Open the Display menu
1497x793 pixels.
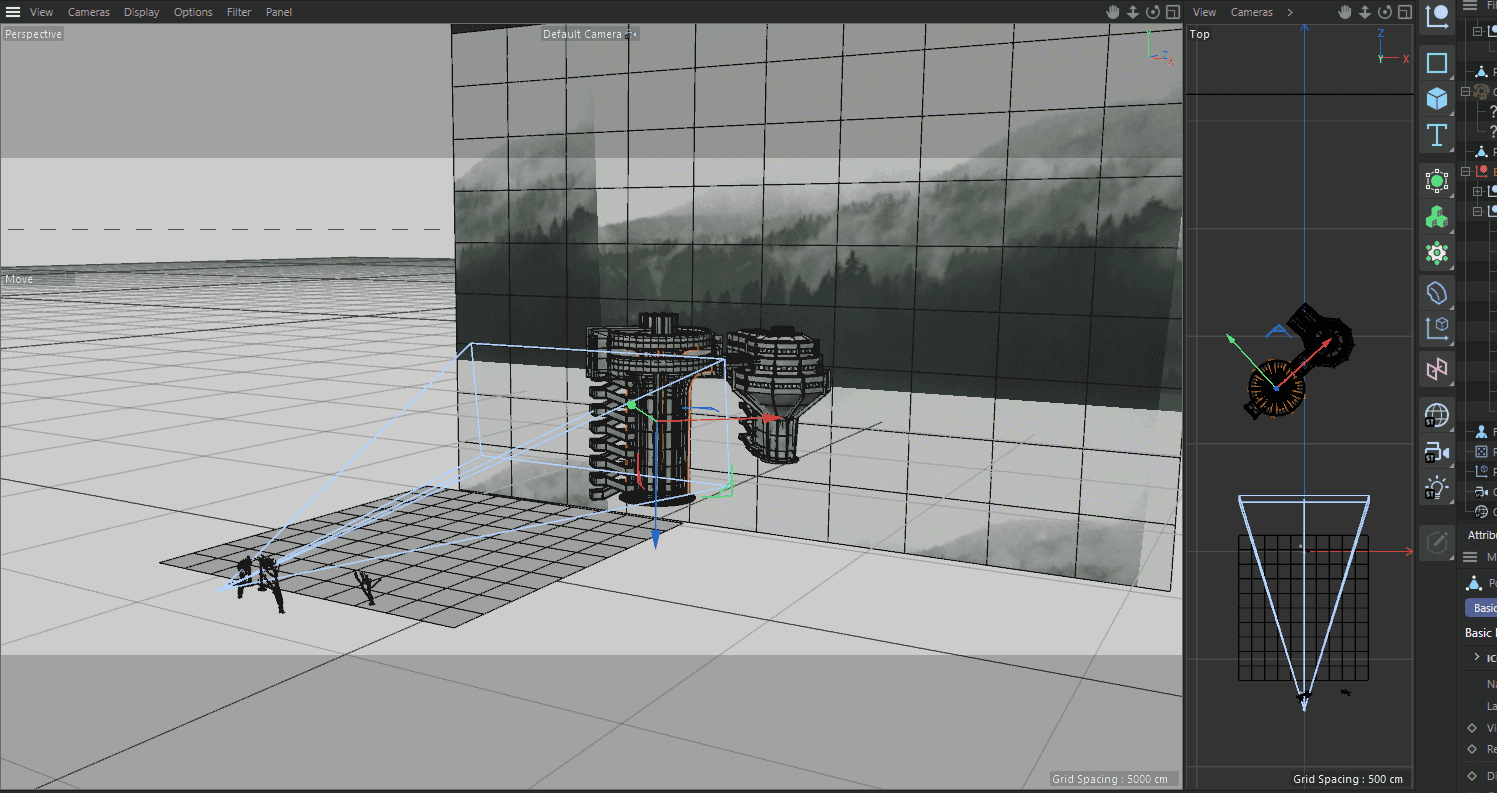(141, 12)
